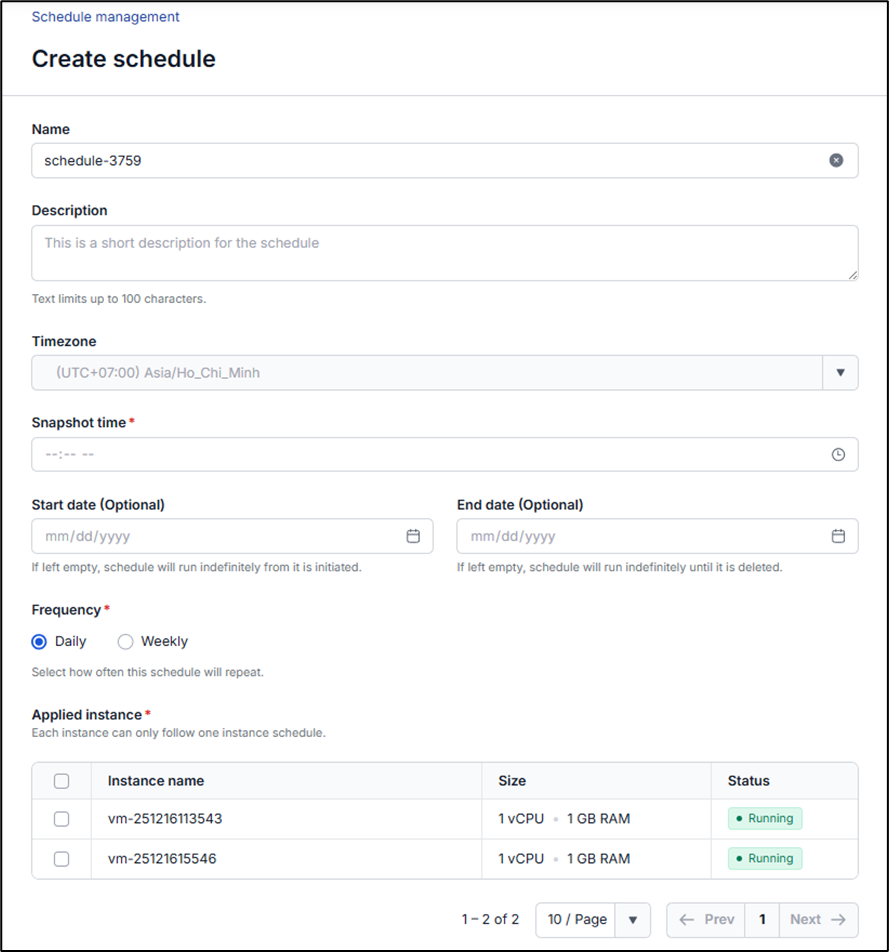Click into the Name input field
889x952 pixels.
coord(420,160)
